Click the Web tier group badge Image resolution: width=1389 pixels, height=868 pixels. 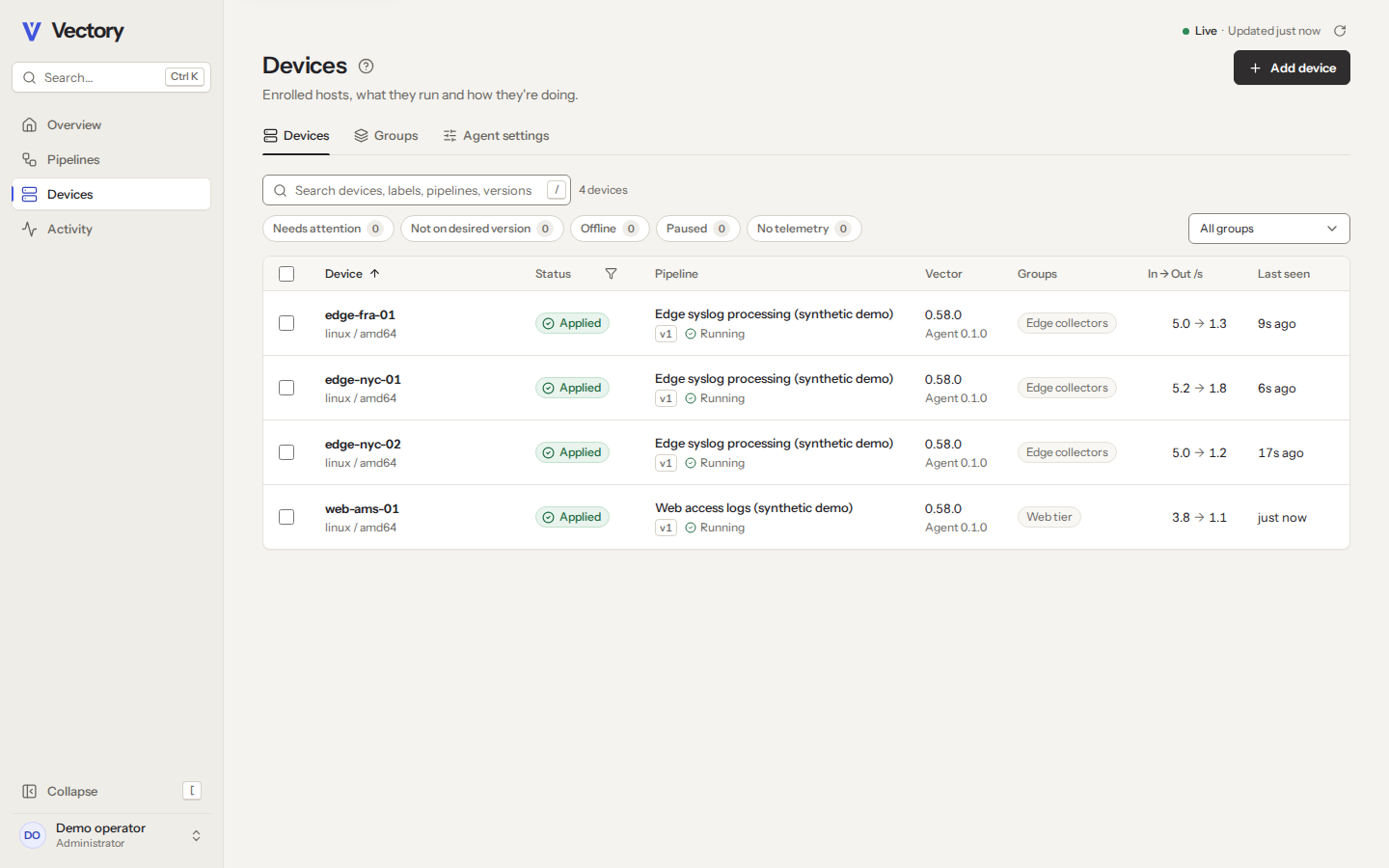[1049, 517]
